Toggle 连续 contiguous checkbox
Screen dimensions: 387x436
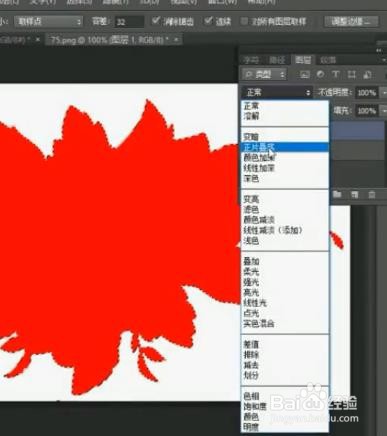[209, 21]
